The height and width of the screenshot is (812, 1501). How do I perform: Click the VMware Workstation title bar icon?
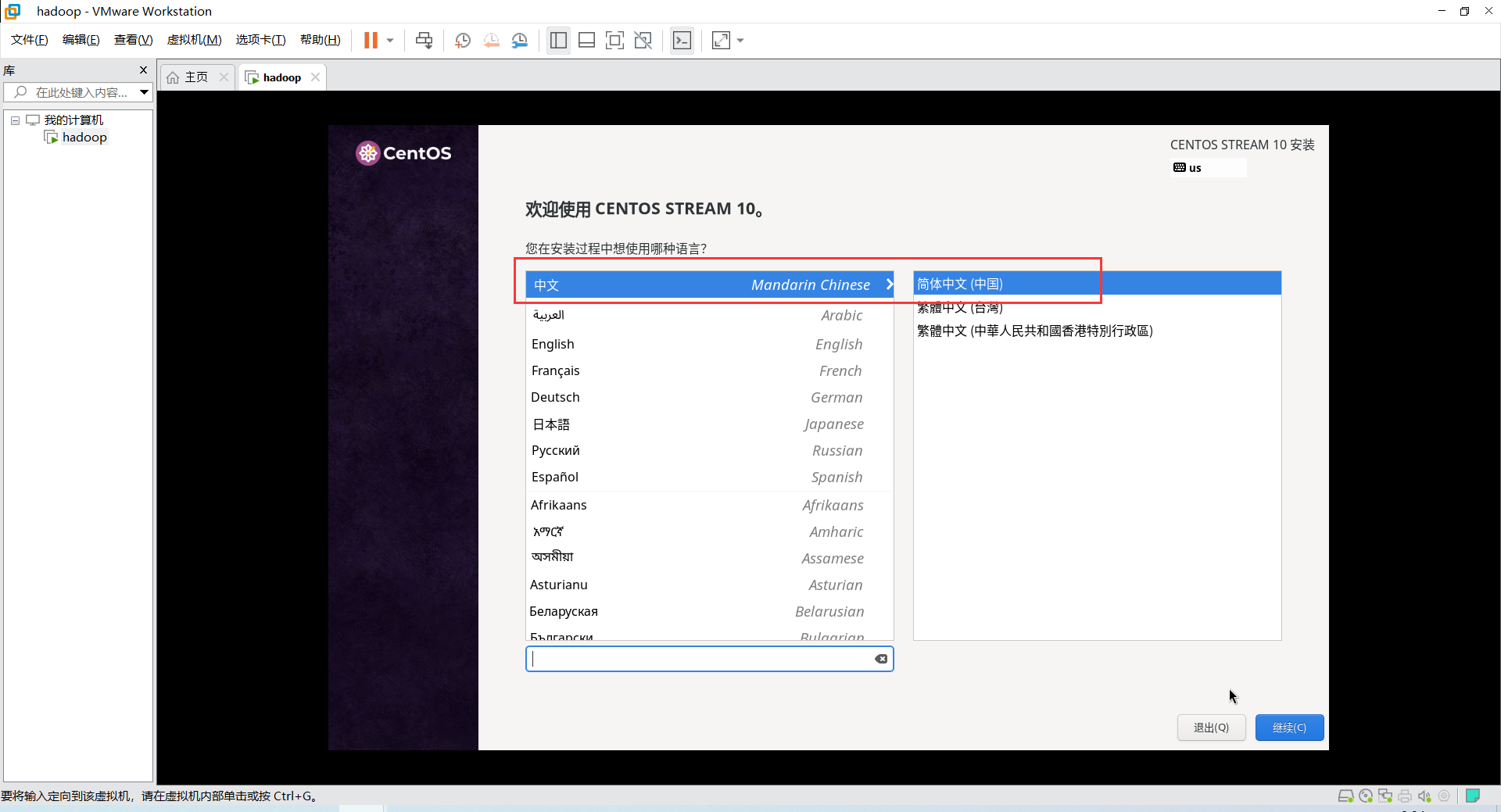(x=13, y=11)
